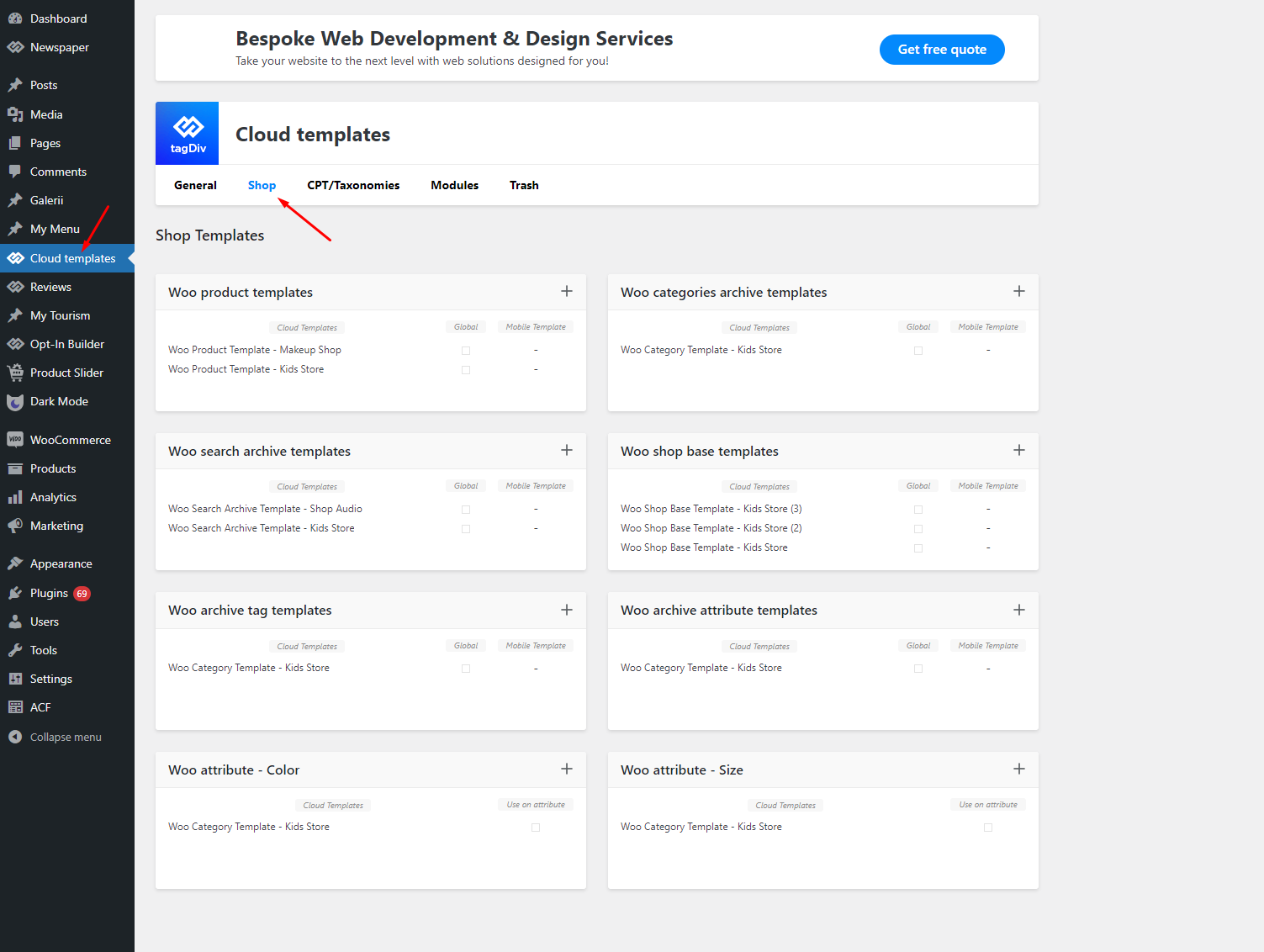Click the Users person icon
The height and width of the screenshot is (952, 1264).
15,621
